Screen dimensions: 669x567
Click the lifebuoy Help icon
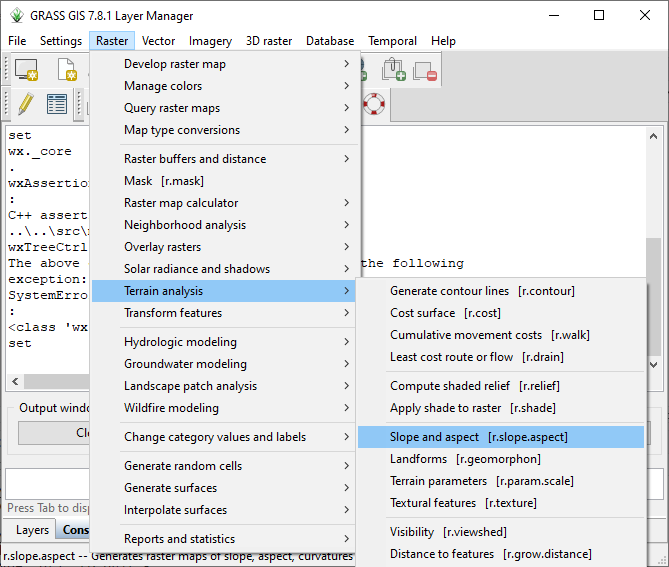coord(374,104)
